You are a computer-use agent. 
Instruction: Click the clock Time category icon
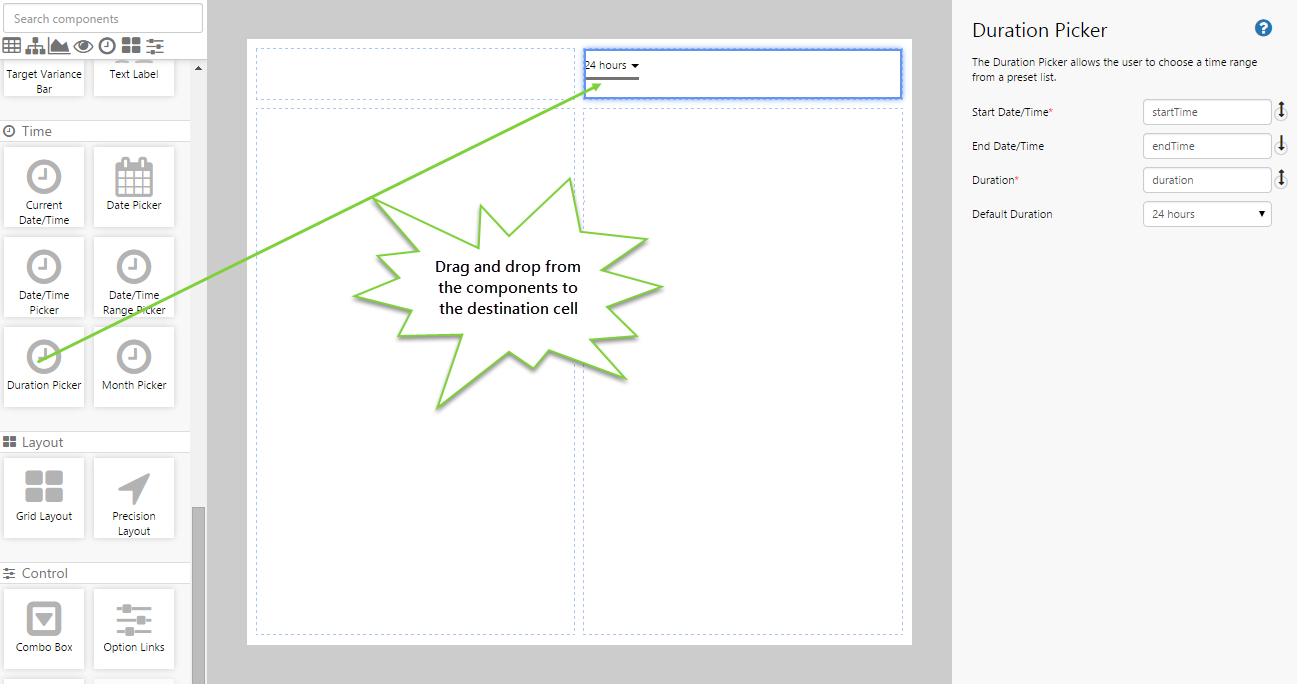tap(107, 45)
